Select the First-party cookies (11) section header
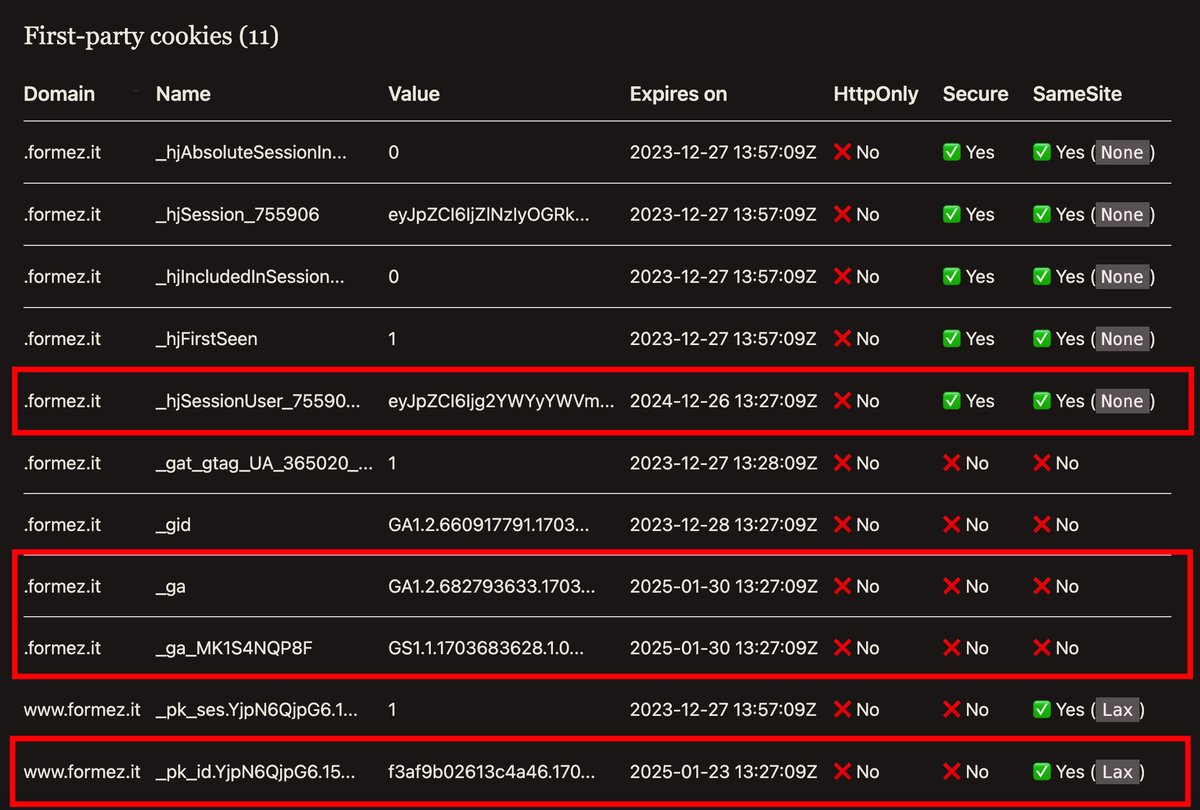Image resolution: width=1200 pixels, height=810 pixels. [151, 36]
